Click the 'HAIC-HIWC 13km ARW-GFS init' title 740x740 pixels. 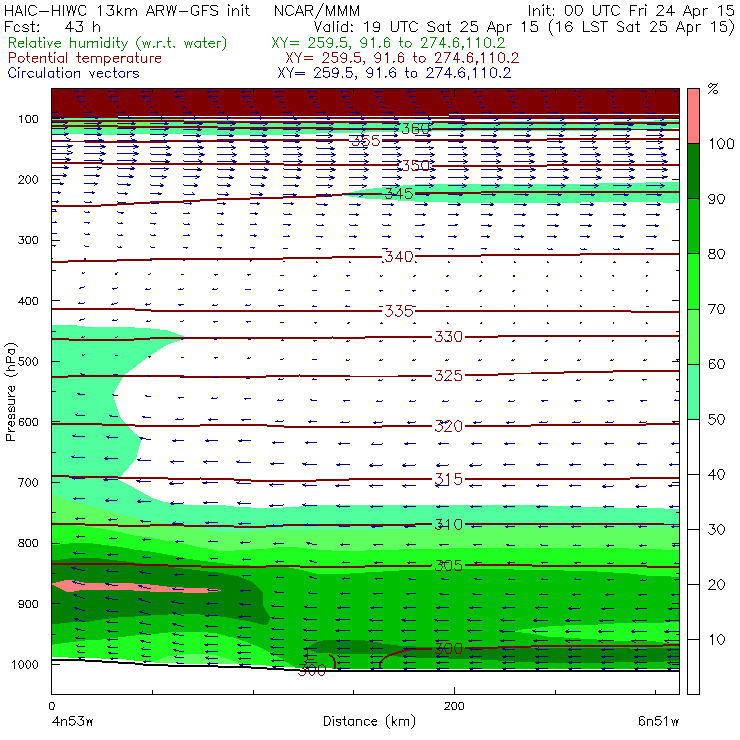point(127,10)
